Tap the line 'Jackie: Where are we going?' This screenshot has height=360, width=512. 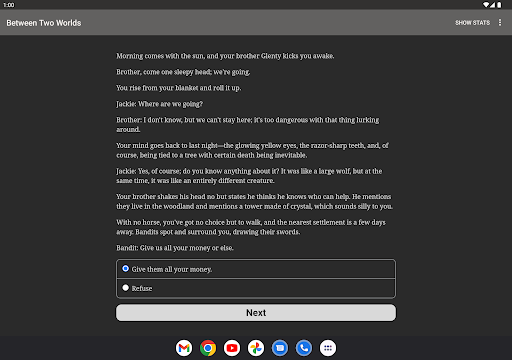point(159,104)
